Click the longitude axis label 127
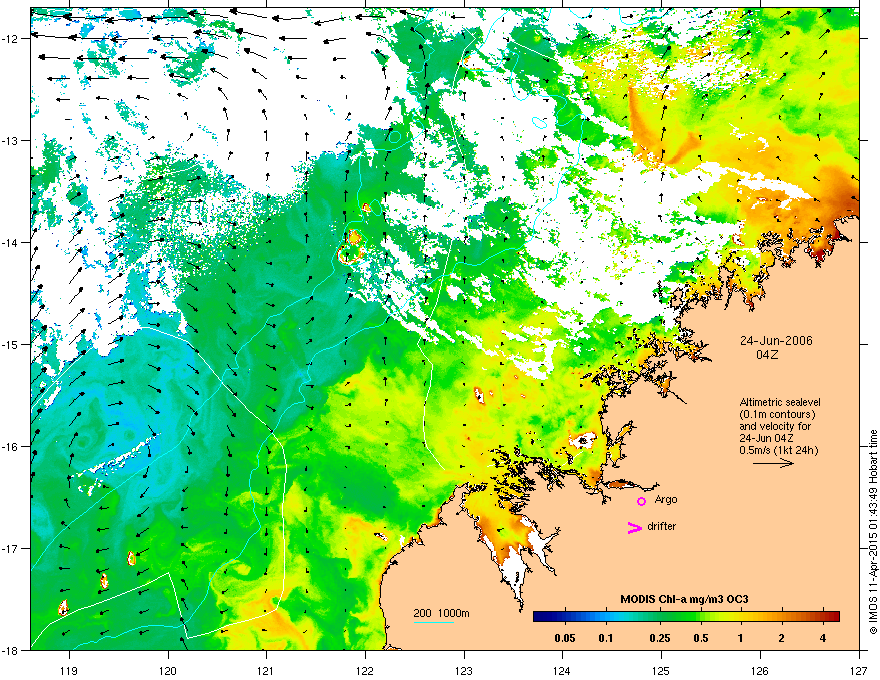 click(859, 670)
